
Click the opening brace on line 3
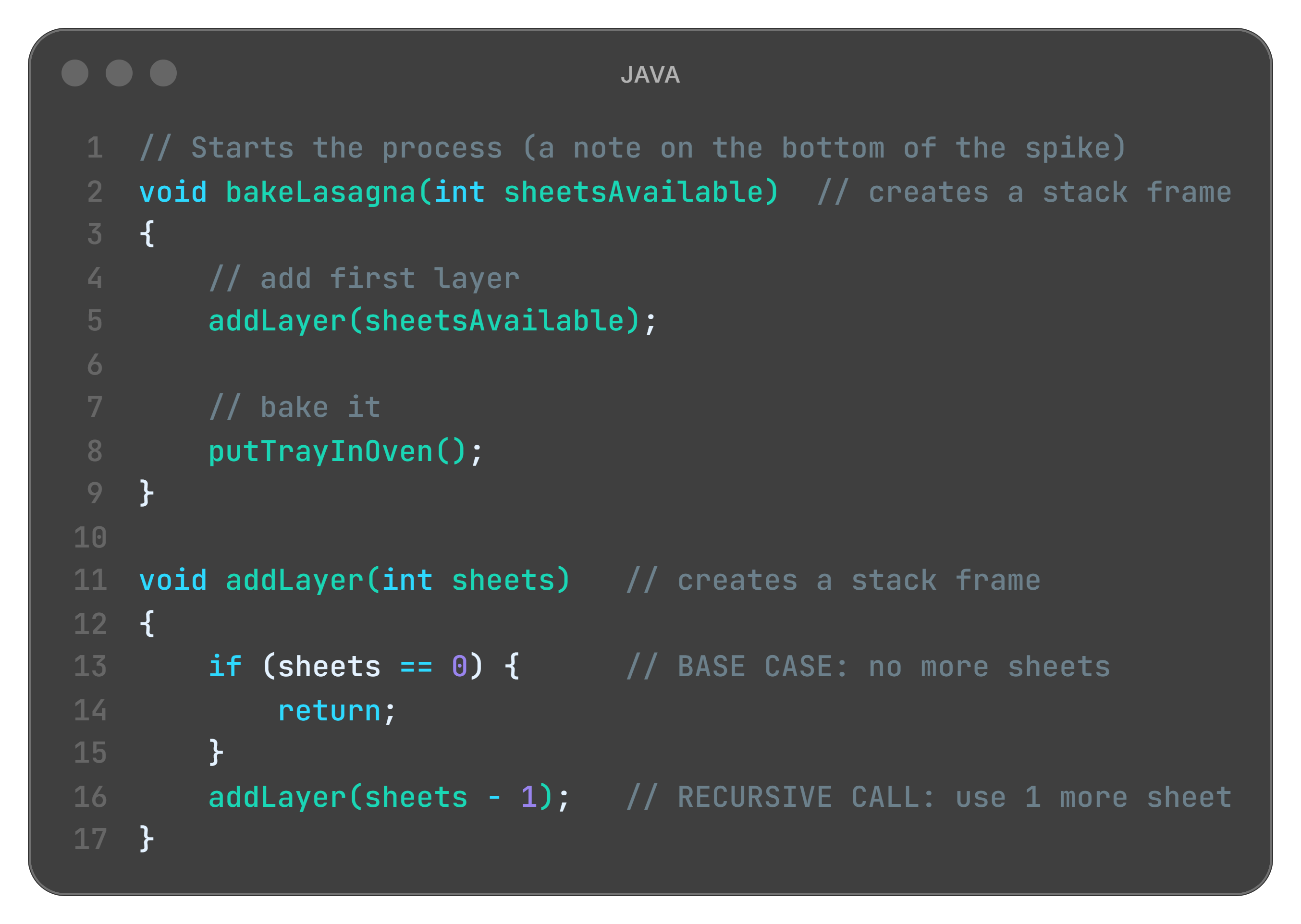pos(147,234)
